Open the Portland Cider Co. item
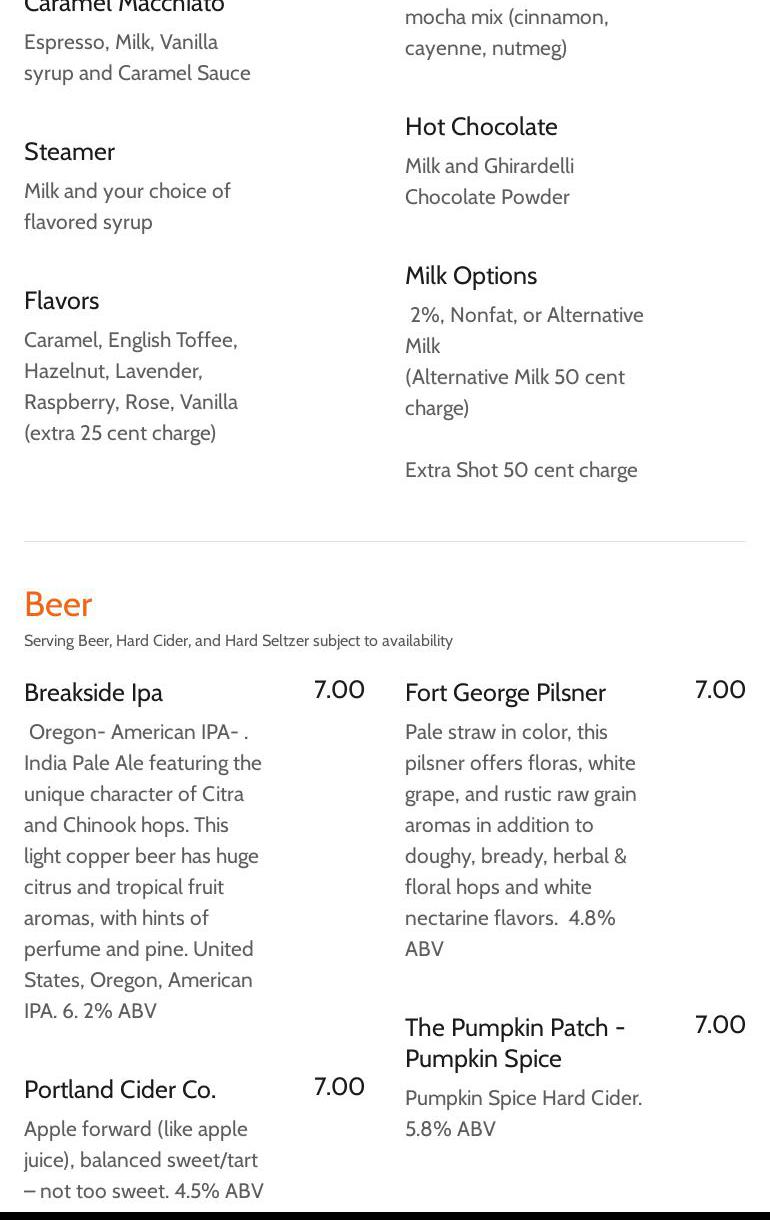This screenshot has width=770, height=1220. point(120,1090)
